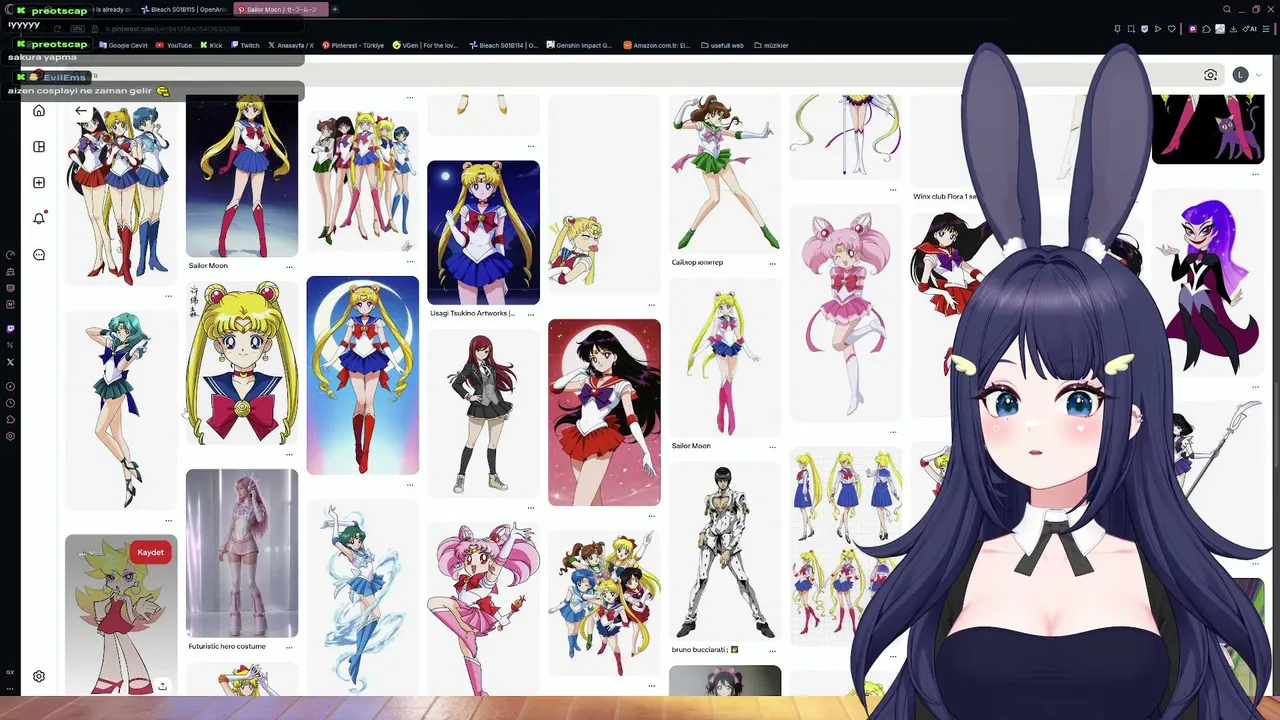
Task: Click the pin icon in browser toolbar
Action: (1117, 29)
